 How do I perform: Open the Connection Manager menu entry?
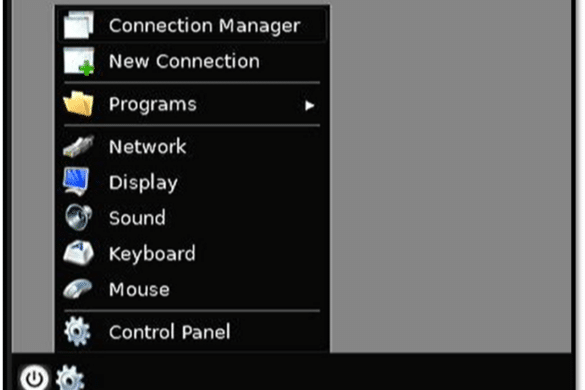(192, 25)
